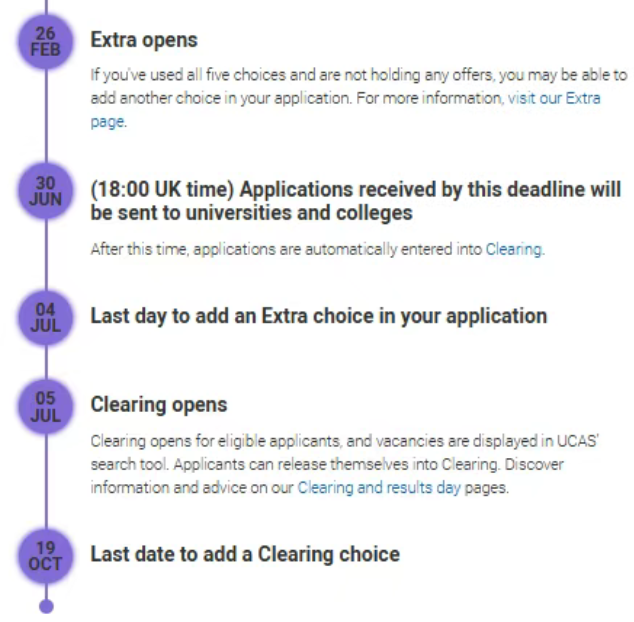Click the 05 JUL timeline date marker

(x=45, y=405)
